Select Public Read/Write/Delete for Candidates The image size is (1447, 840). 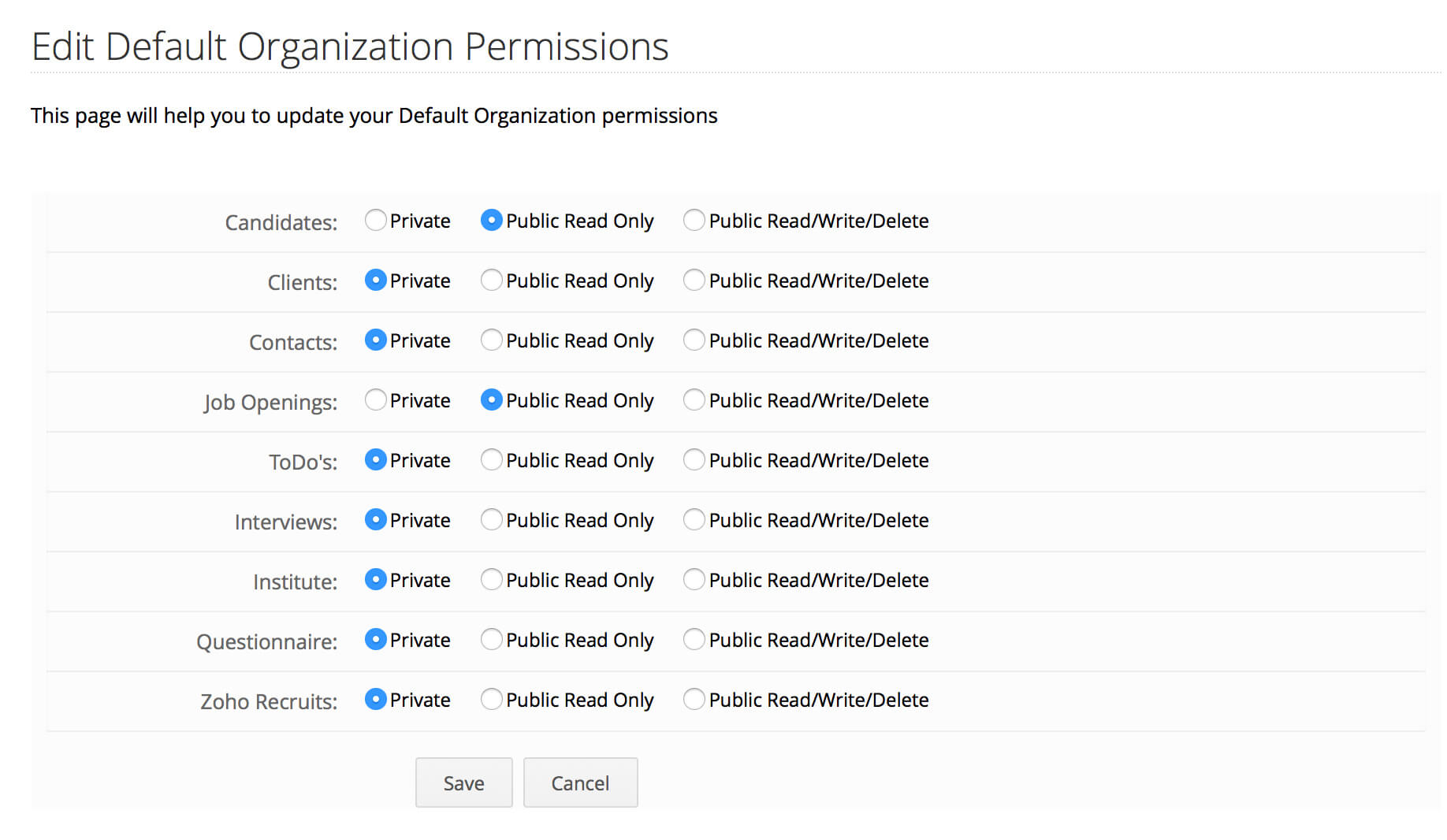coord(694,221)
